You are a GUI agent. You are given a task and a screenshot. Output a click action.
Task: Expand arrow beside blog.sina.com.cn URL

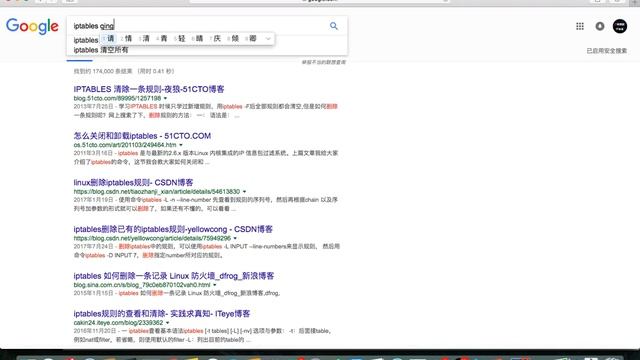[x=215, y=285]
